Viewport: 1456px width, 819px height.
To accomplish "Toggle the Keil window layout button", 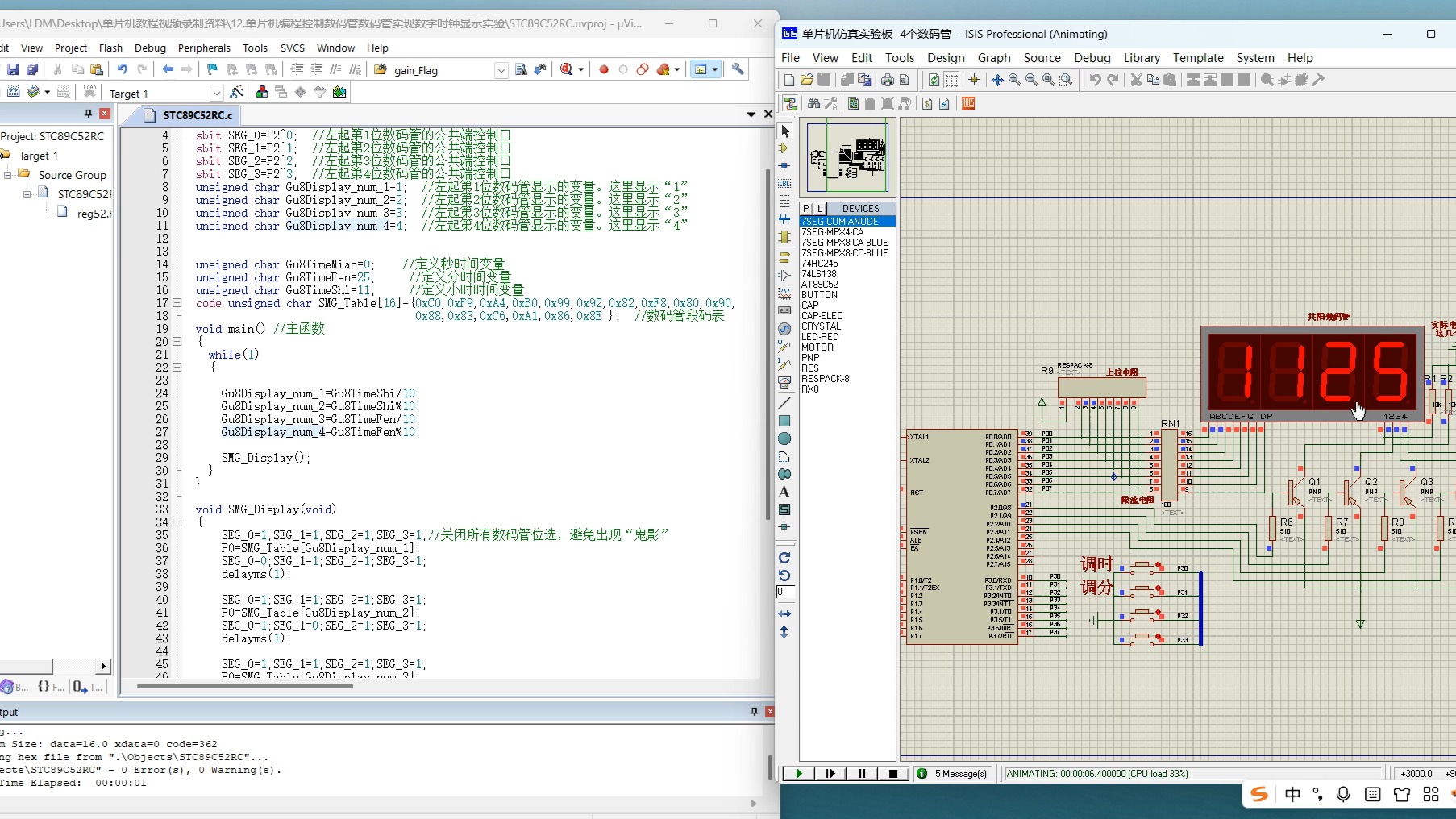I will [x=701, y=69].
